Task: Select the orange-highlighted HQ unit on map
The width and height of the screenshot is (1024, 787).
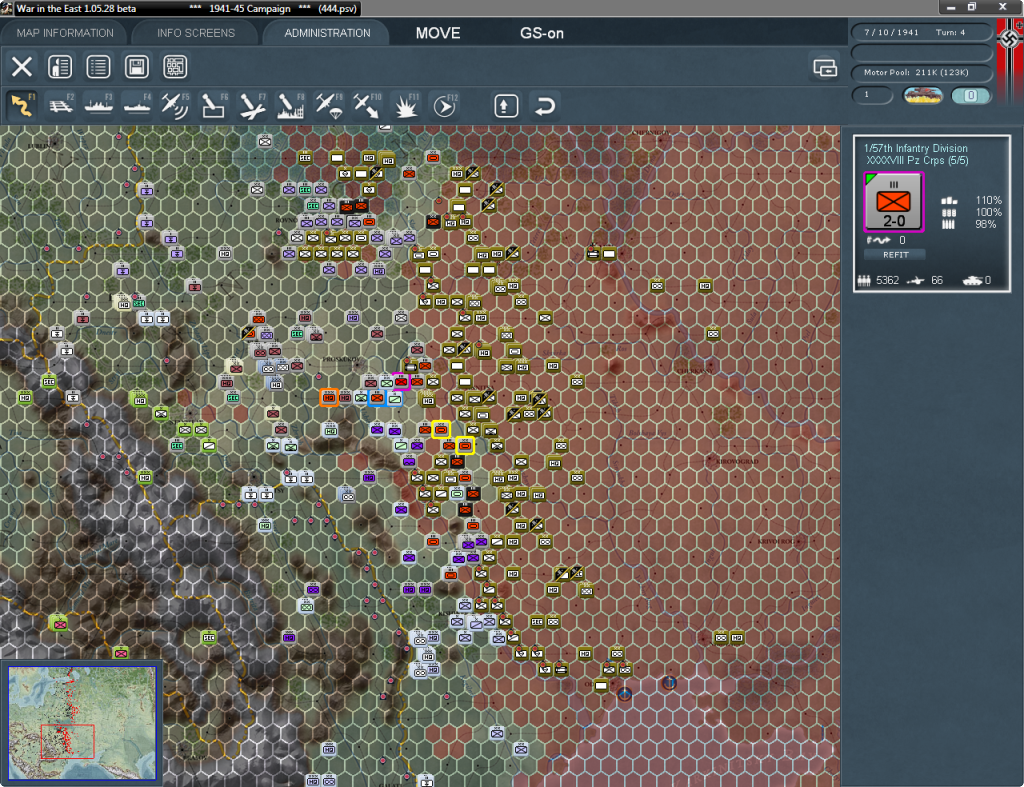Action: [x=329, y=397]
